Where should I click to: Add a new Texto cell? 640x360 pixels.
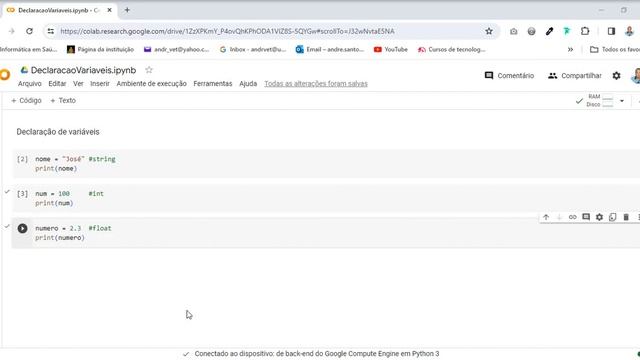(x=63, y=100)
